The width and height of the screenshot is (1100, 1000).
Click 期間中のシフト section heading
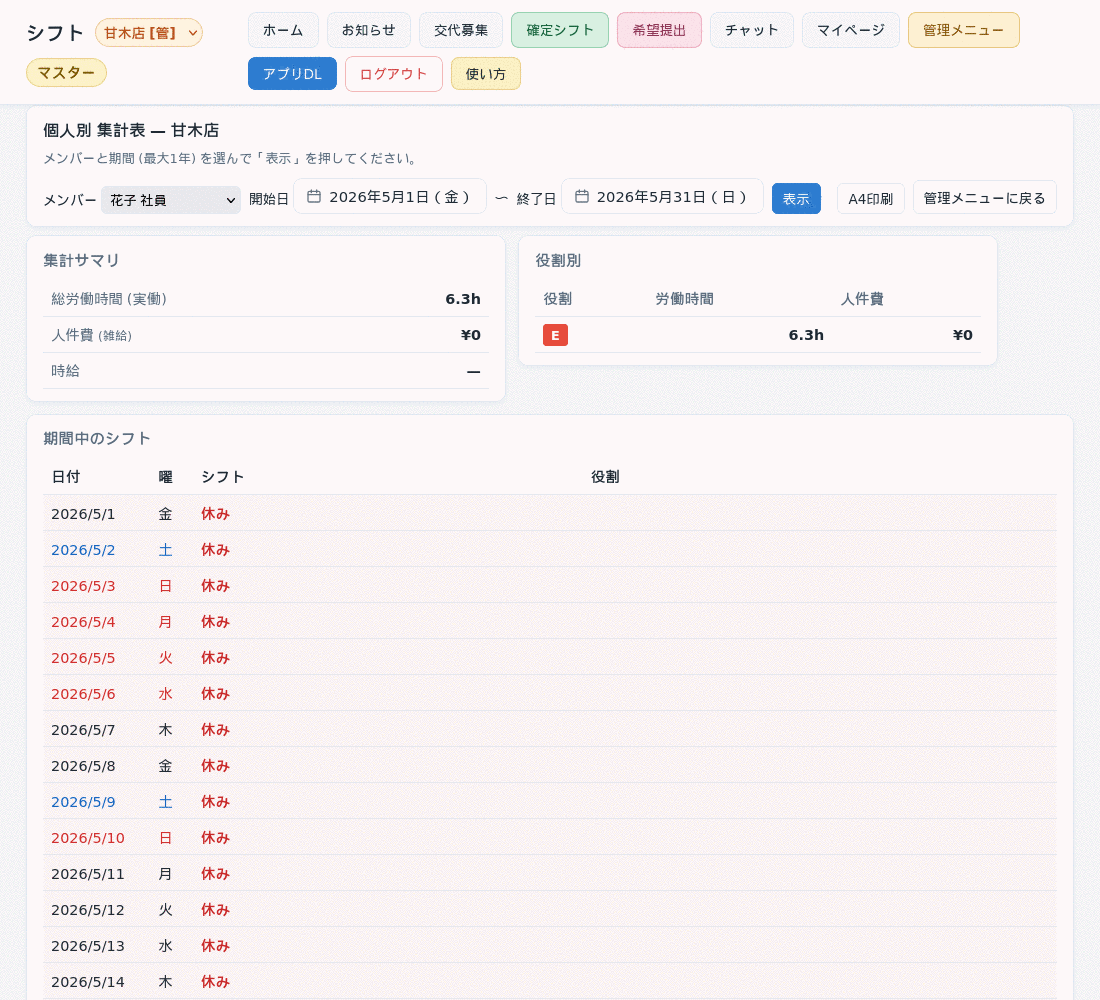click(97, 439)
